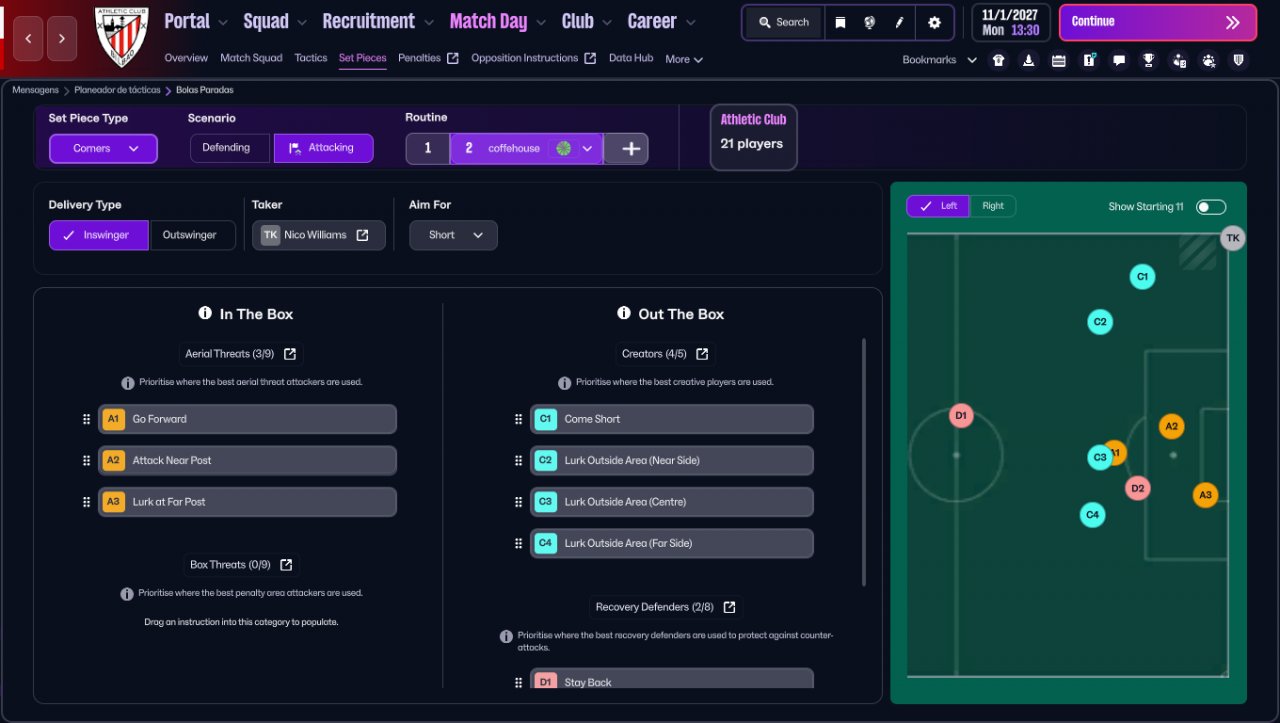Click the In The Box info icon
Screen dimensions: 1280x723
205,314
